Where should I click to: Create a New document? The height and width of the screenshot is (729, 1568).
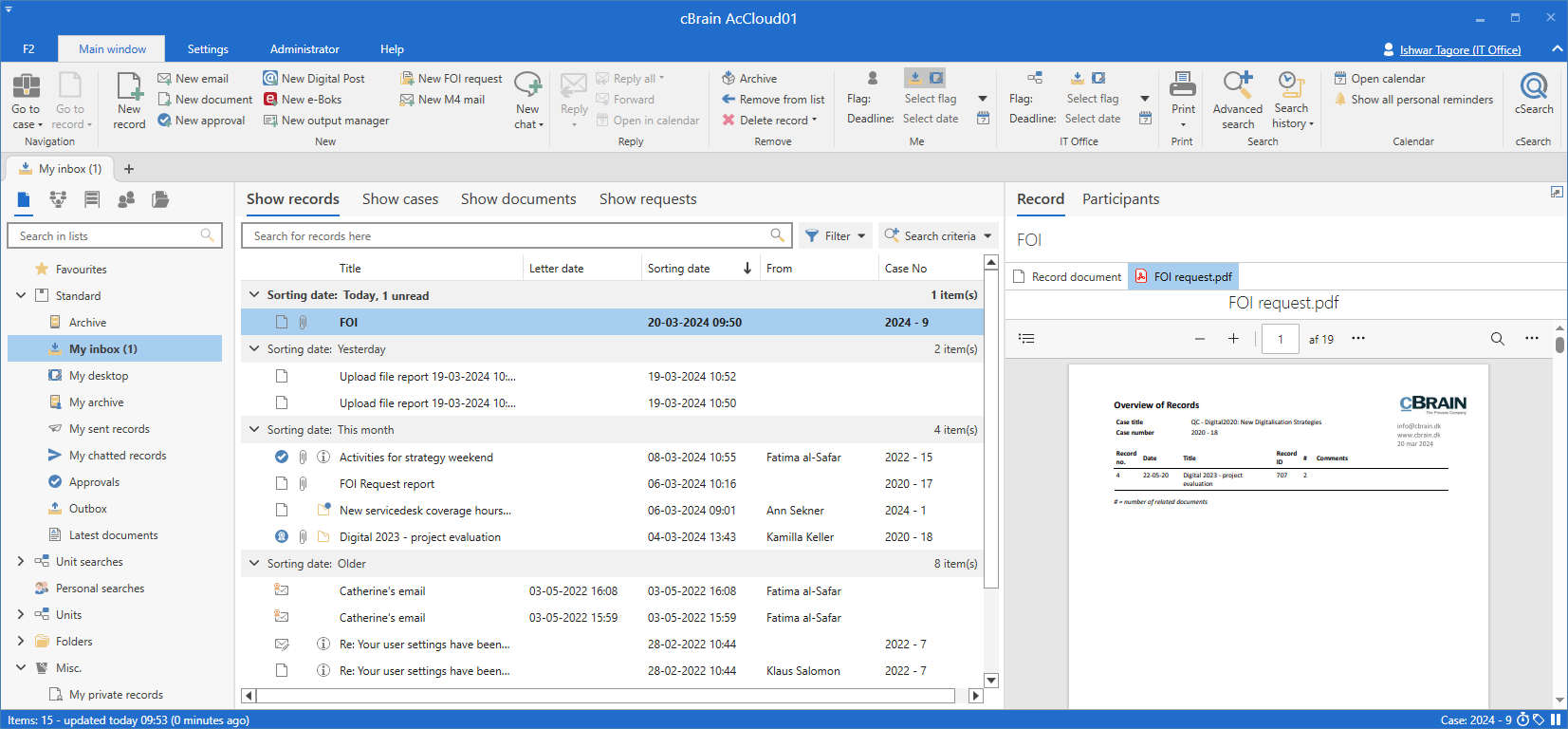coord(205,100)
